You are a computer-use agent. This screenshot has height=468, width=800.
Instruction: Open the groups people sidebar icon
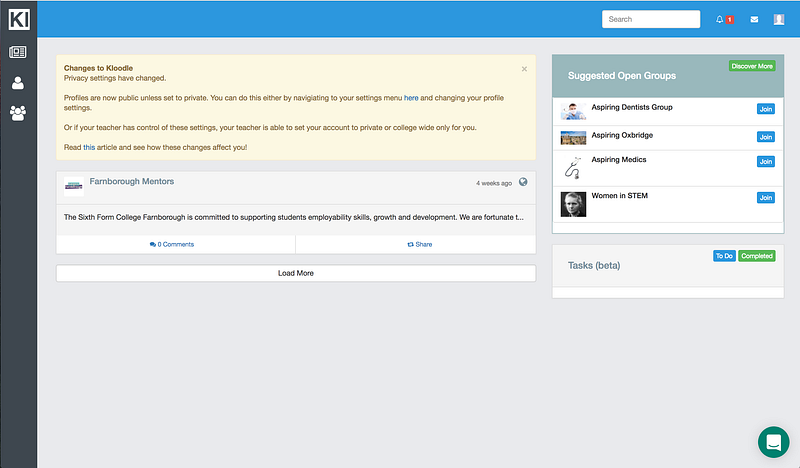pyautogui.click(x=18, y=113)
